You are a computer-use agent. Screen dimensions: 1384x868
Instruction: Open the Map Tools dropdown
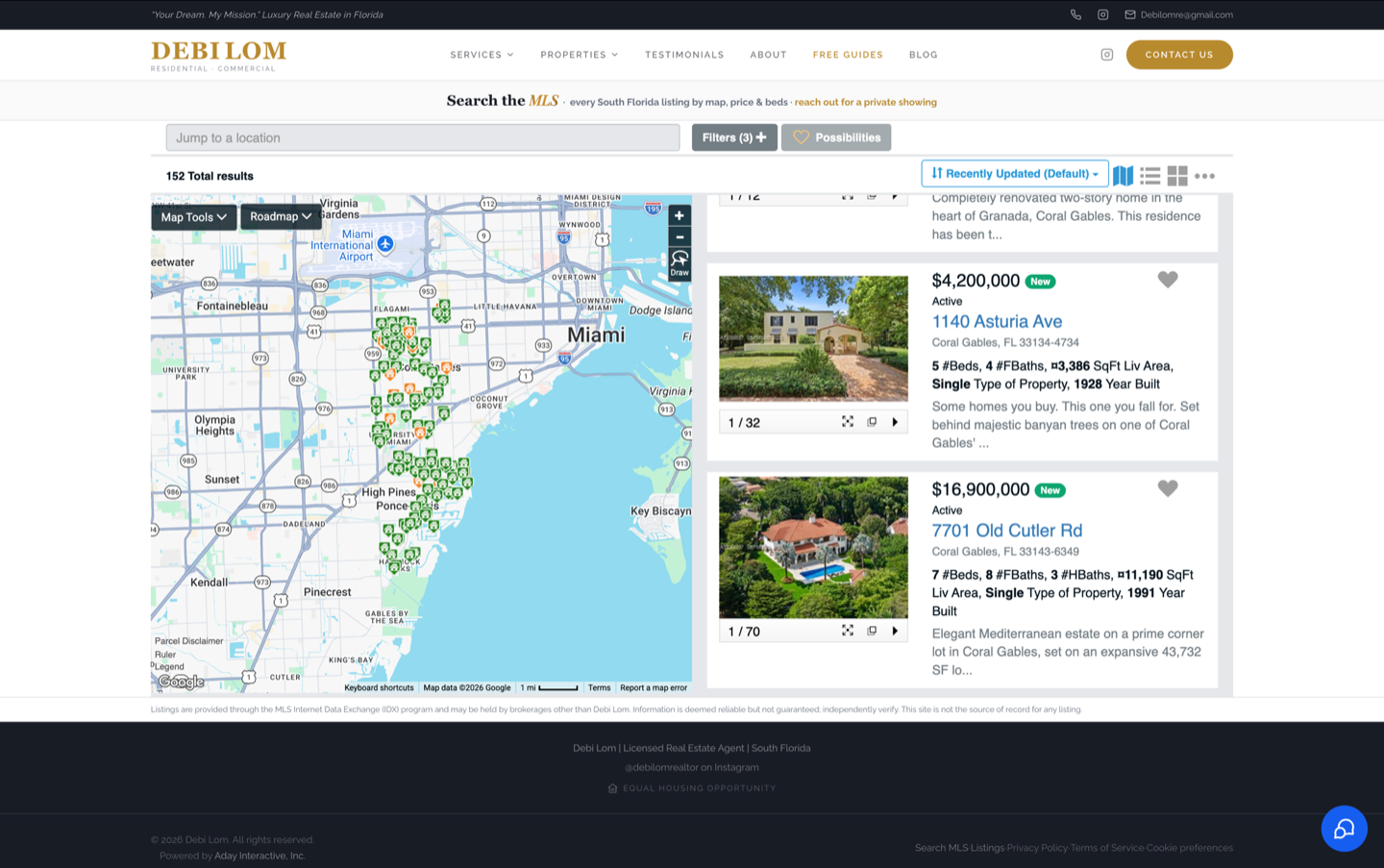click(194, 217)
